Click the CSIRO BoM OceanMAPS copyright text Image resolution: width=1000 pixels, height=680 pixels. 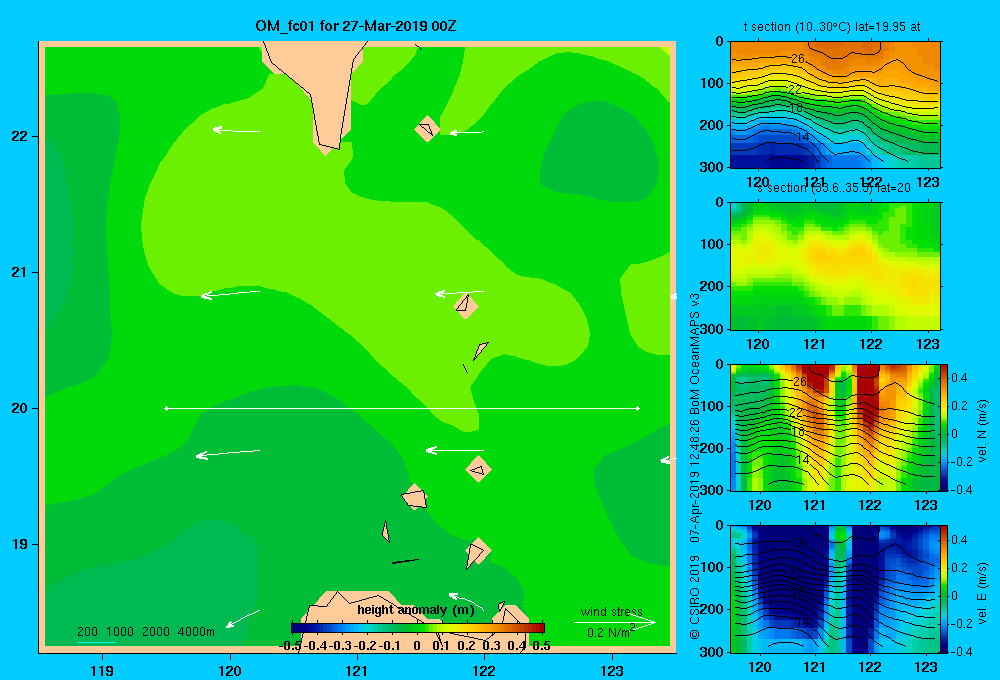(695, 466)
